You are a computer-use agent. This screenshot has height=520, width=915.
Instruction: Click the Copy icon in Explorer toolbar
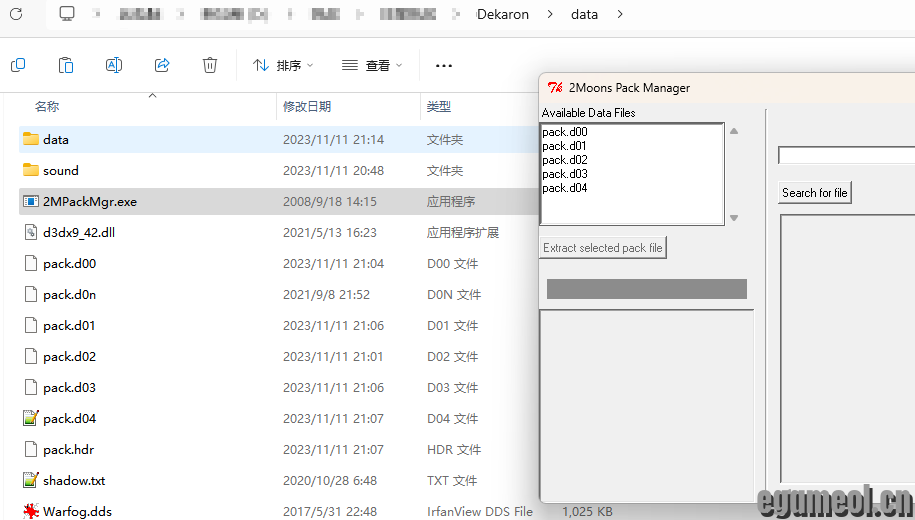click(x=18, y=65)
